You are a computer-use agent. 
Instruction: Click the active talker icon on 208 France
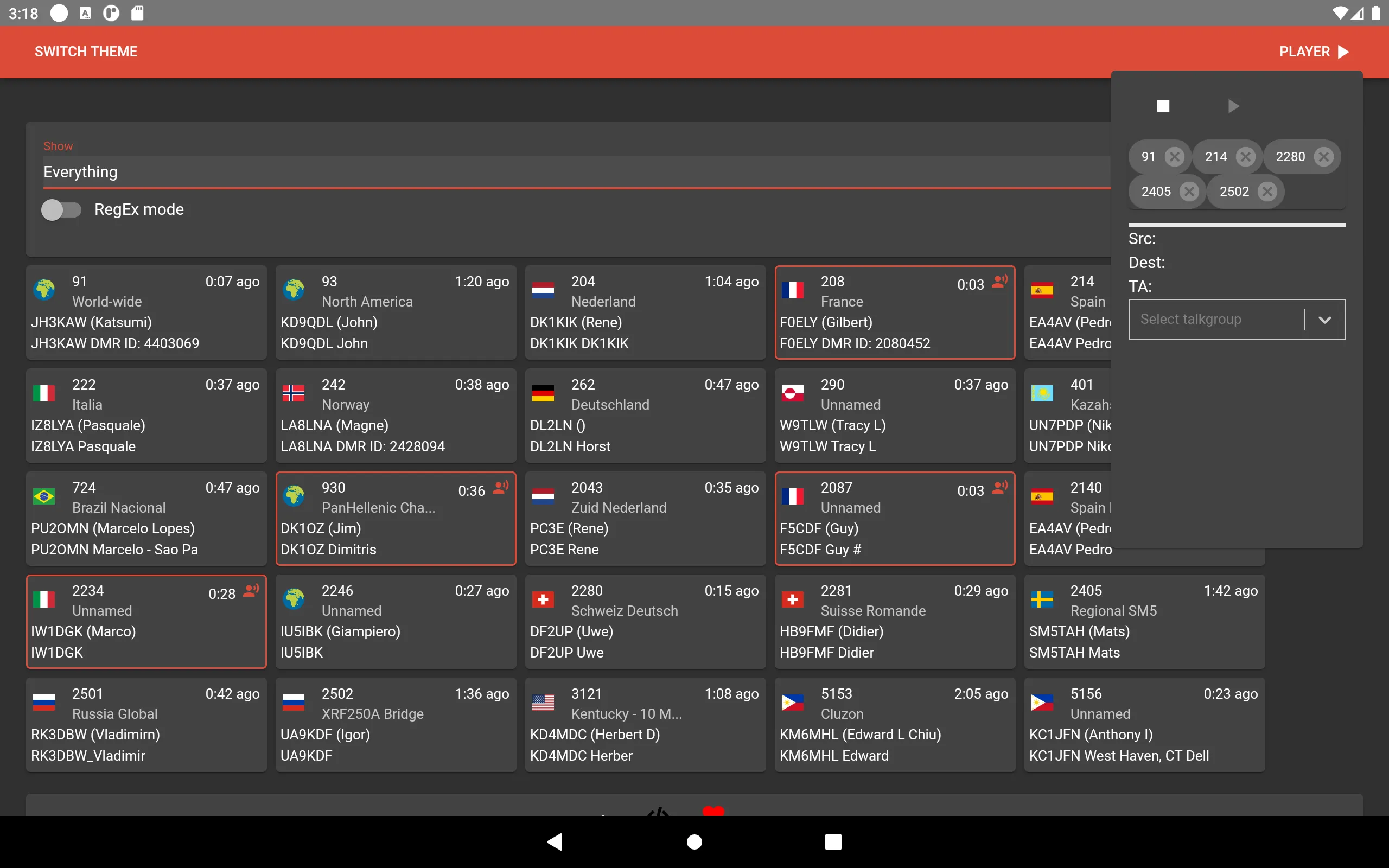tap(999, 282)
